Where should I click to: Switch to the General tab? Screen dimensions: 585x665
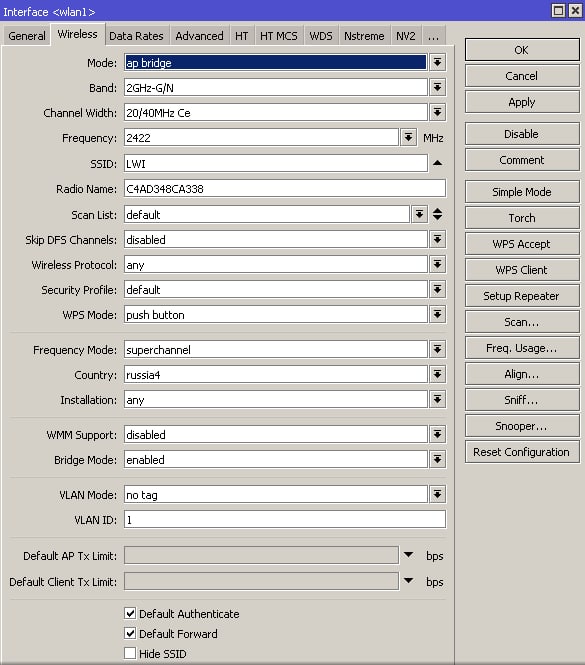pyautogui.click(x=27, y=36)
